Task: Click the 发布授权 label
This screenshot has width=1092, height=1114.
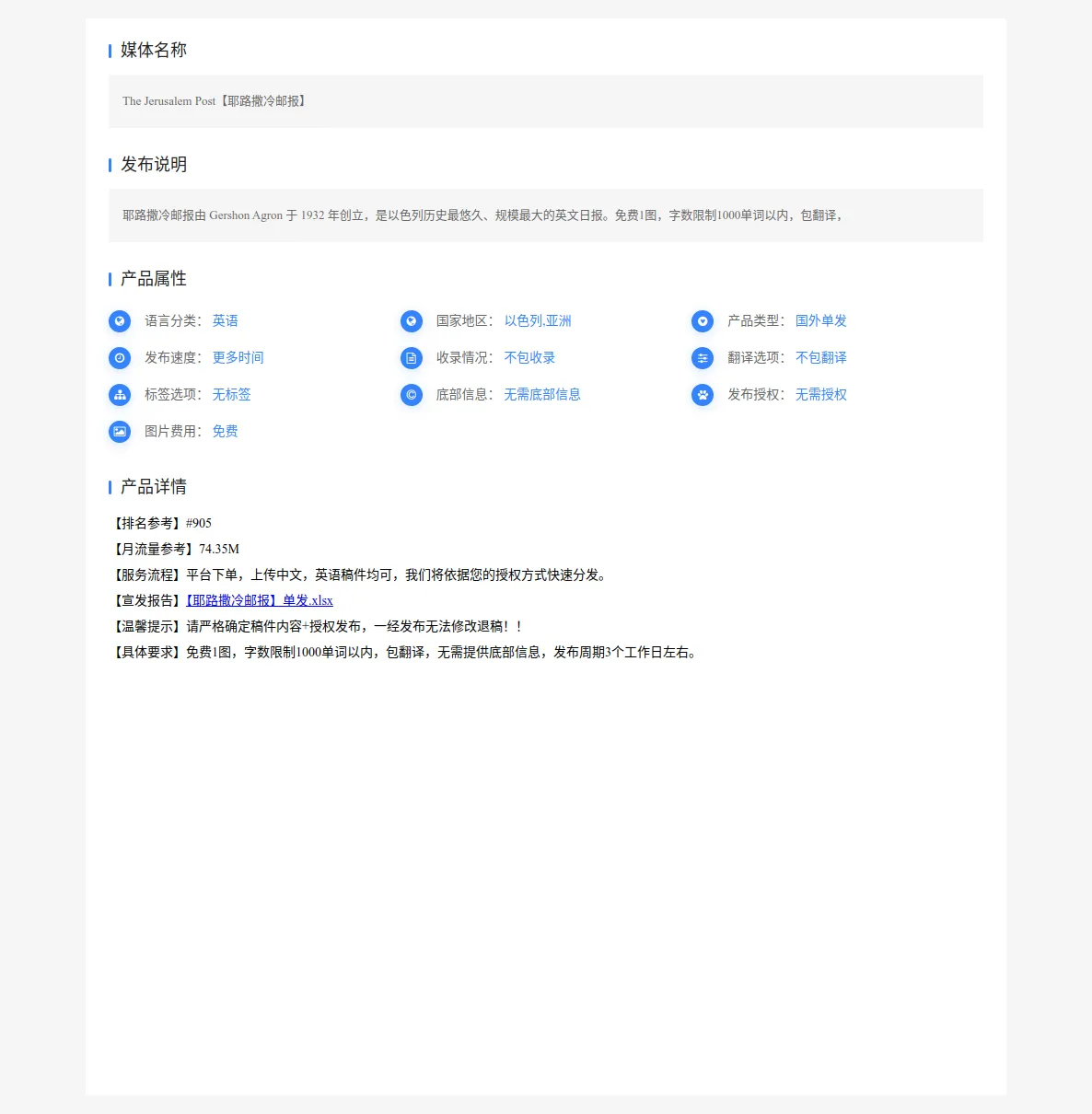Action: [756, 394]
